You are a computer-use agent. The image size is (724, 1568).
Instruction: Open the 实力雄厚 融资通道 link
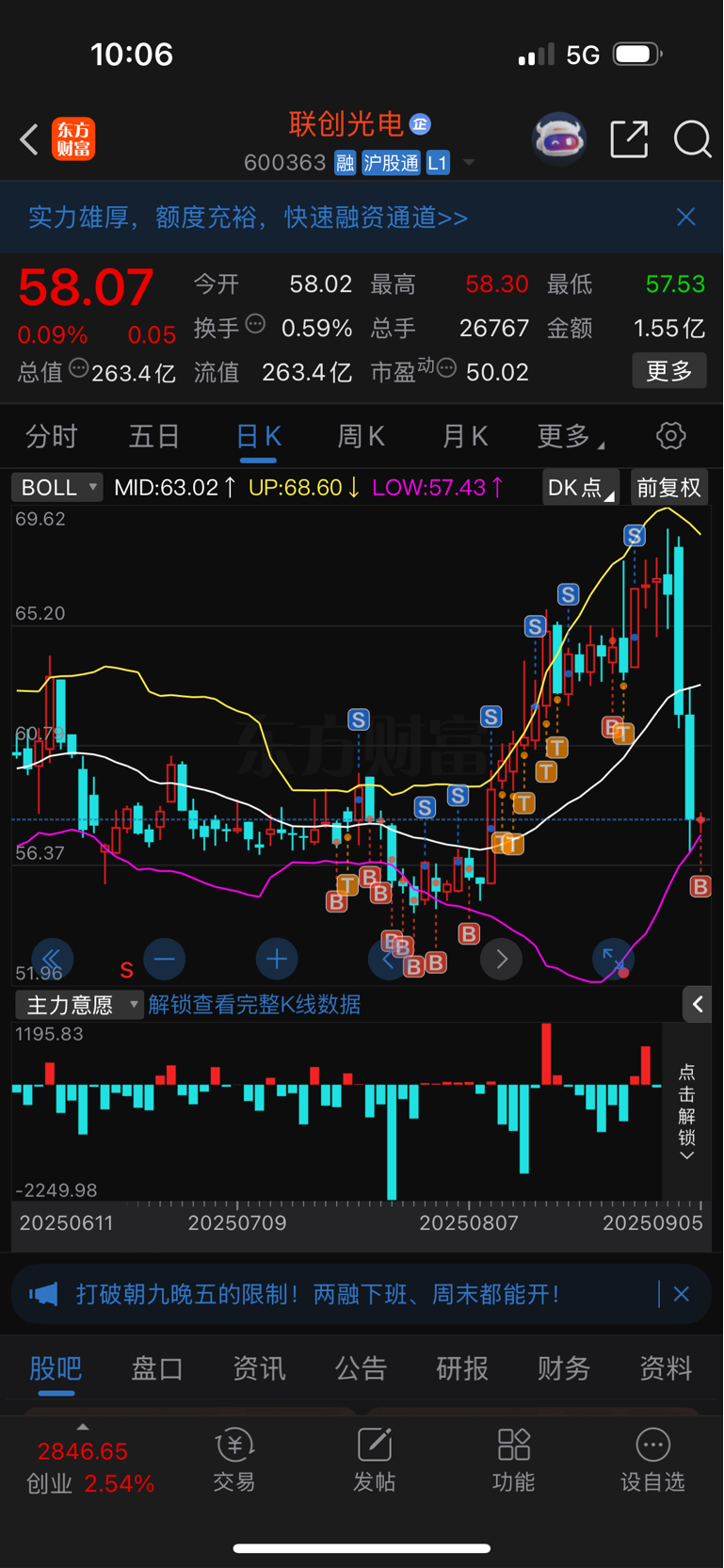248,218
